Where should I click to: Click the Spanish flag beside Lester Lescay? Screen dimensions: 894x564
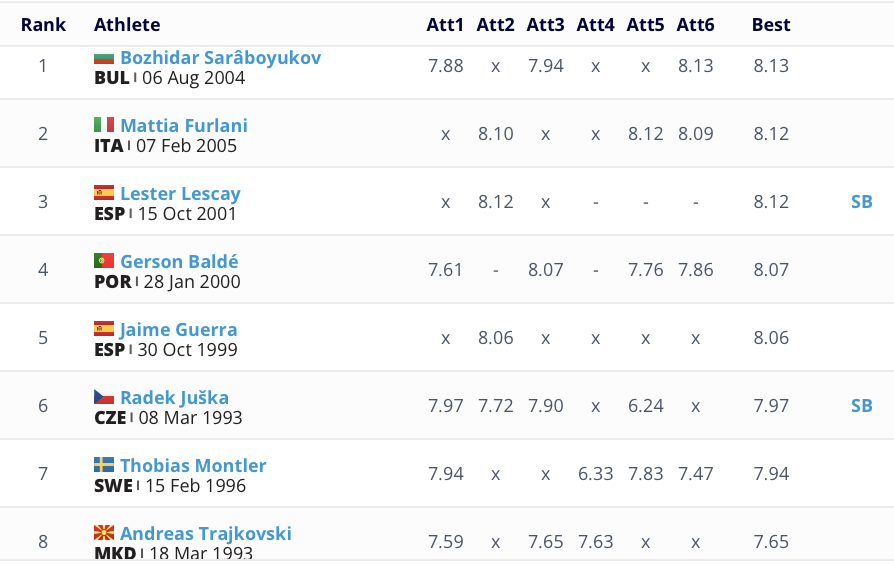(104, 193)
